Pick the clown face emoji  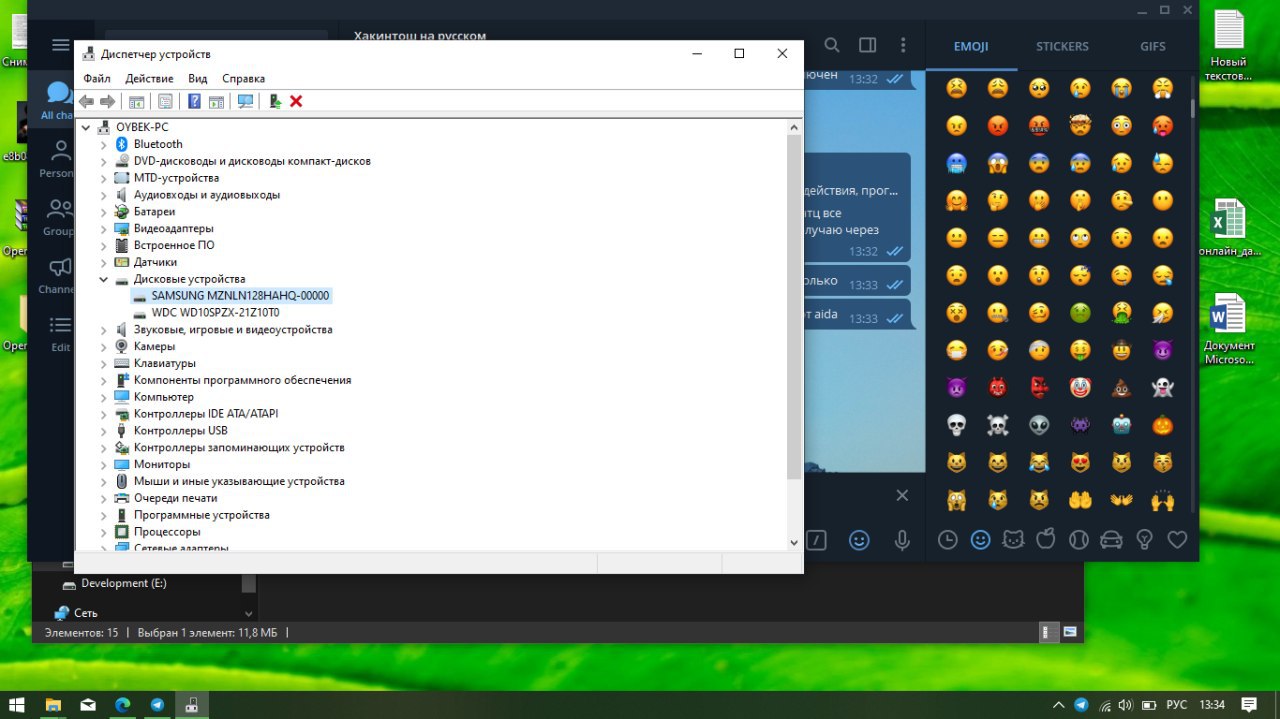tap(1080, 388)
